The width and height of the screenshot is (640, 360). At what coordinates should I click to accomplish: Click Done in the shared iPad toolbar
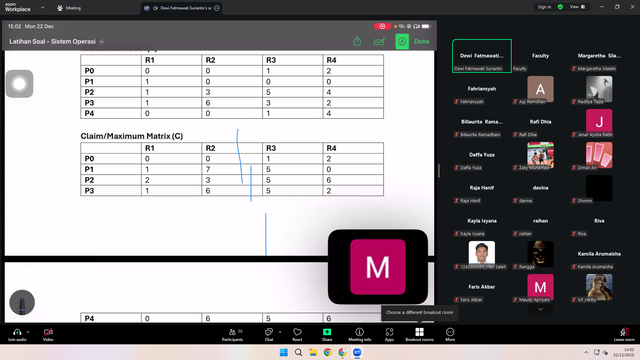coord(422,42)
